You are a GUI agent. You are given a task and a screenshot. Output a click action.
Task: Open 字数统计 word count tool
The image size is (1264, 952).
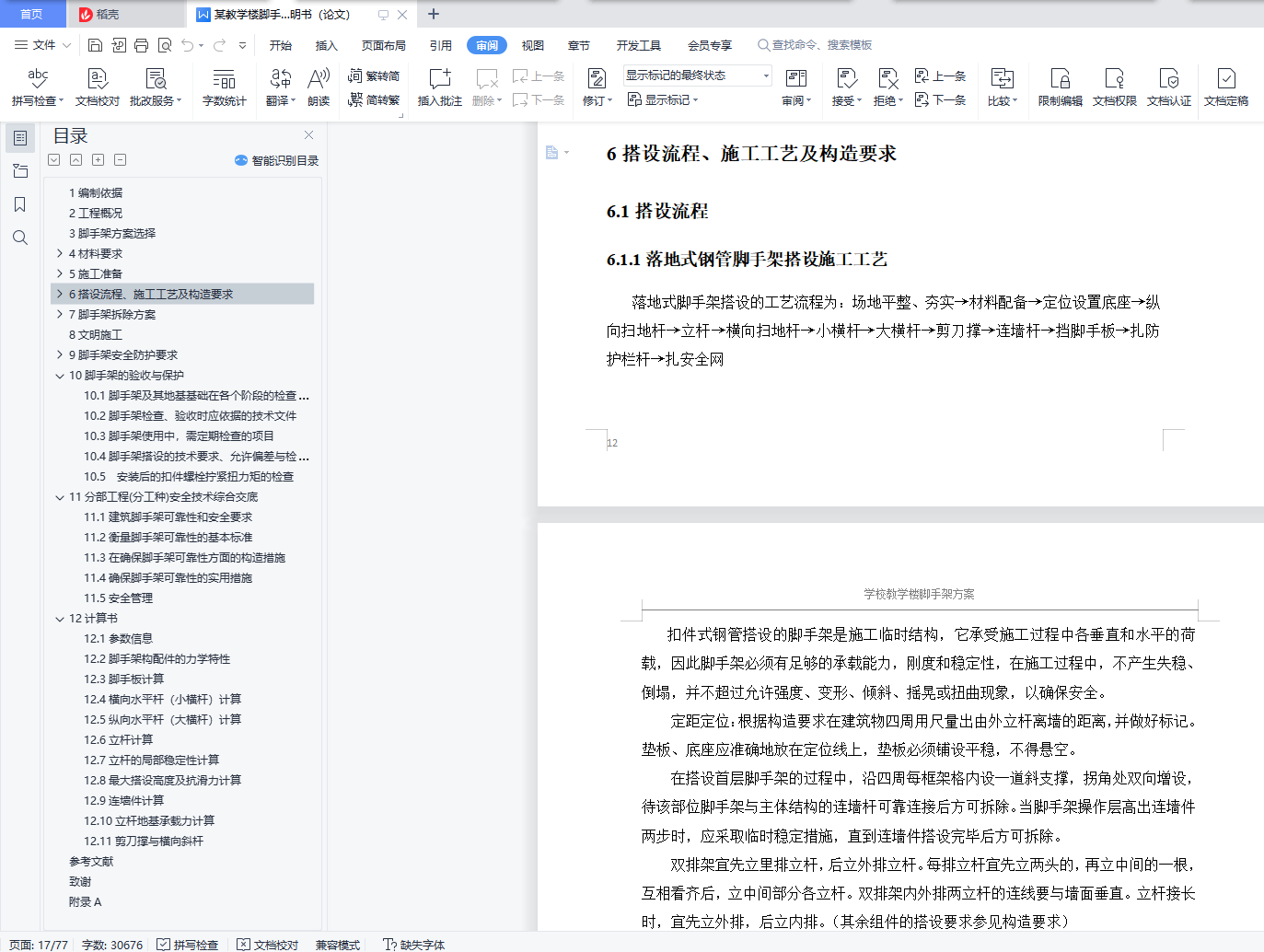tap(225, 87)
